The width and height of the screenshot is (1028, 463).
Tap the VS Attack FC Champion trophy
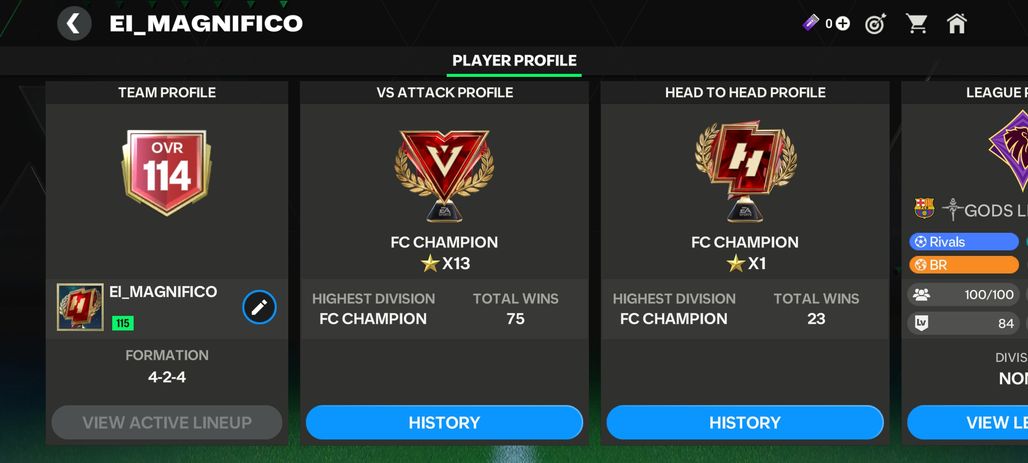[x=445, y=175]
